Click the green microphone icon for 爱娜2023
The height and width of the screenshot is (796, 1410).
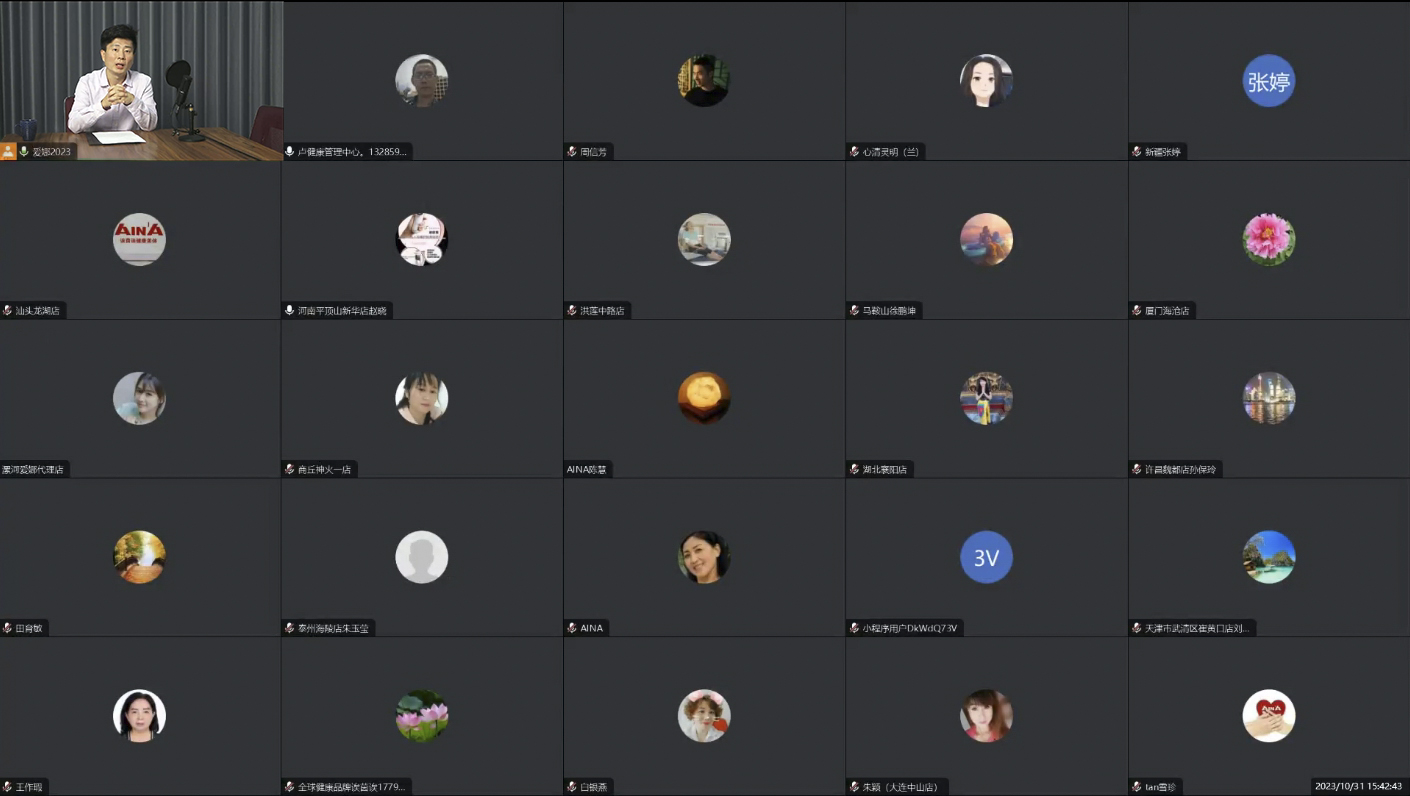click(x=24, y=151)
